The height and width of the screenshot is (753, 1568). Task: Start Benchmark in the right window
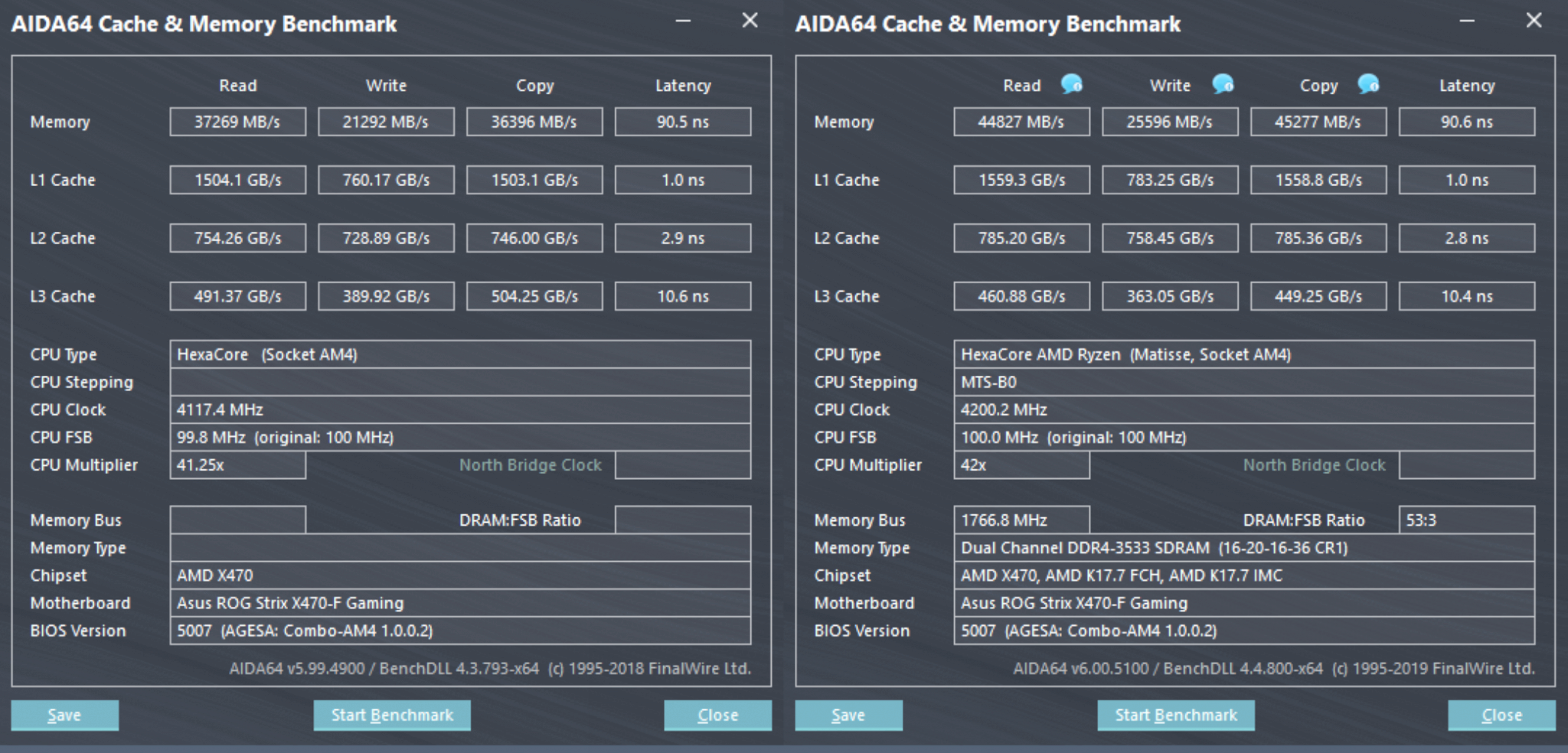(1176, 715)
